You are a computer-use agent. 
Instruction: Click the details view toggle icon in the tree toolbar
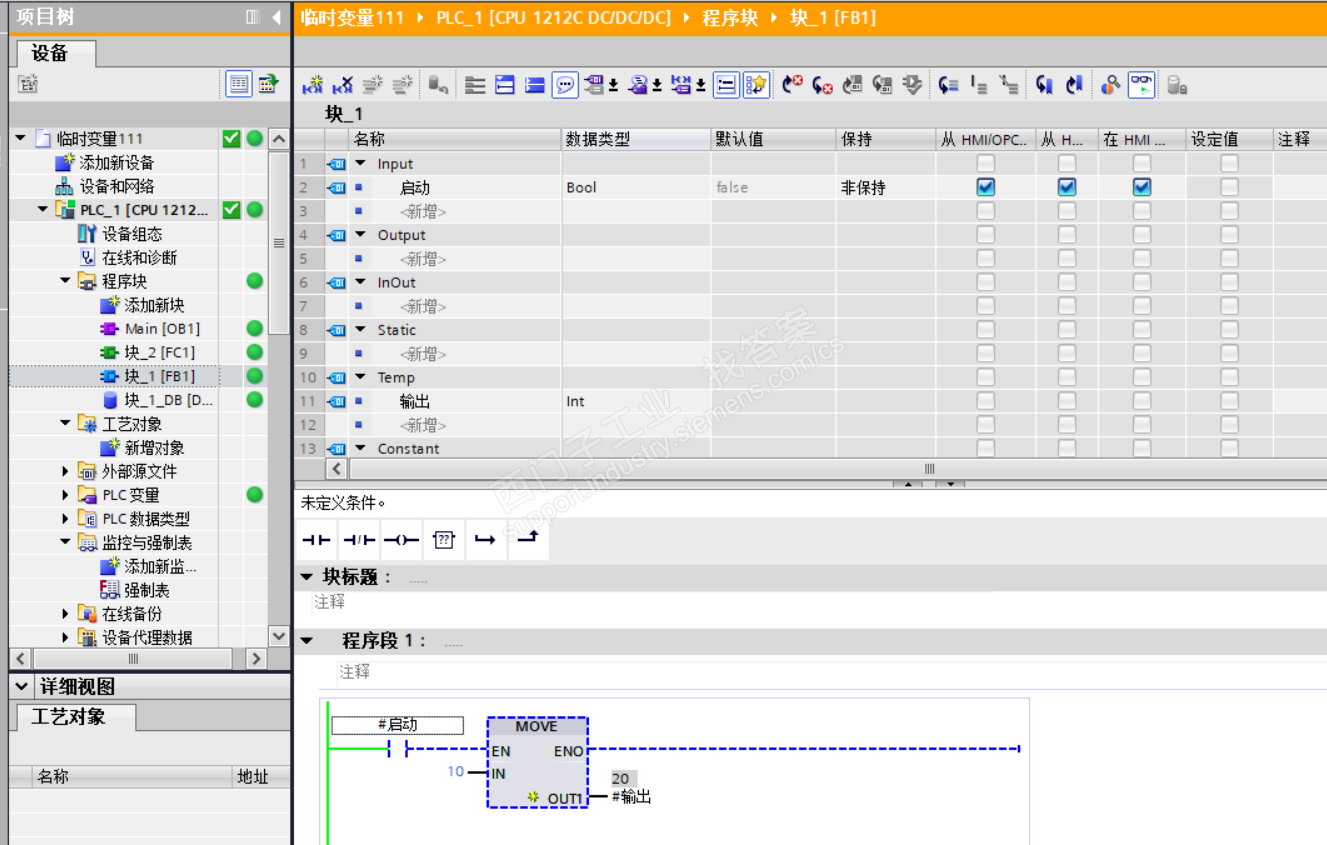coord(238,85)
